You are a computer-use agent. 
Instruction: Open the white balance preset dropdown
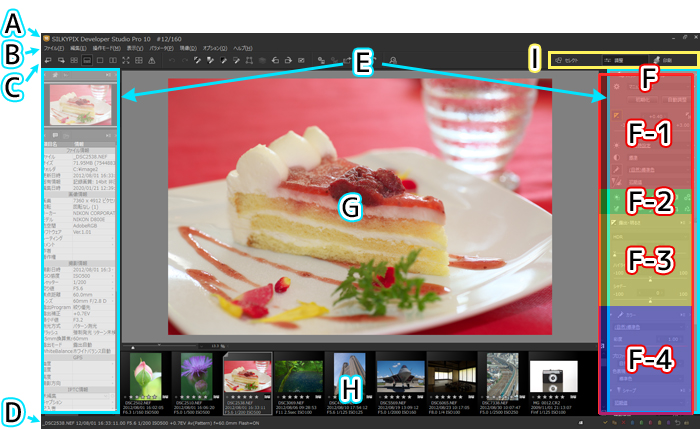(658, 146)
